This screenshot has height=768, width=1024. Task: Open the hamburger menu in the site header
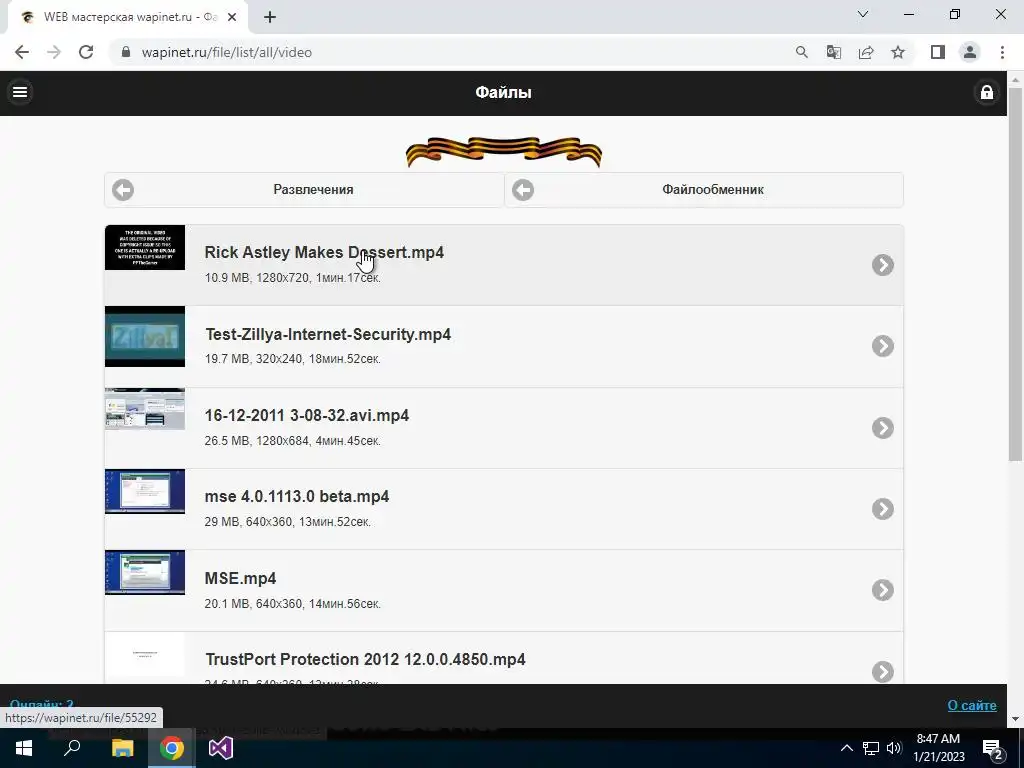(20, 92)
